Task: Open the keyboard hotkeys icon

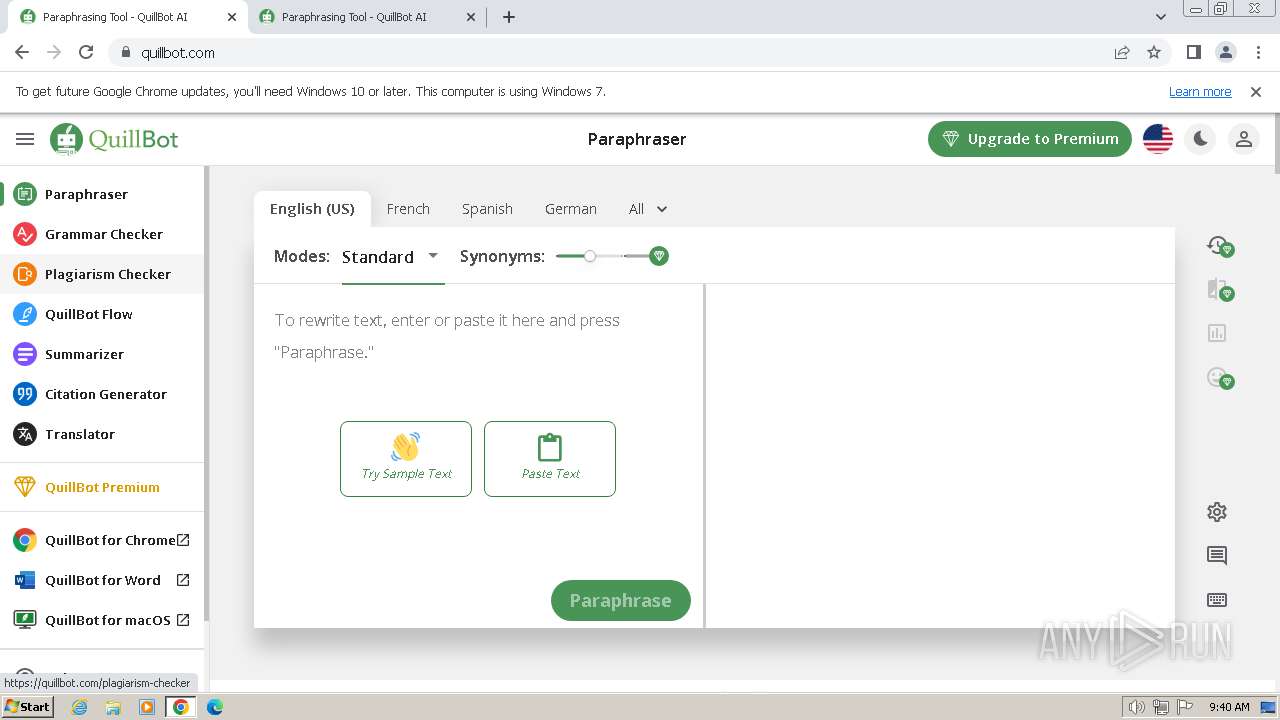Action: pos(1217,600)
